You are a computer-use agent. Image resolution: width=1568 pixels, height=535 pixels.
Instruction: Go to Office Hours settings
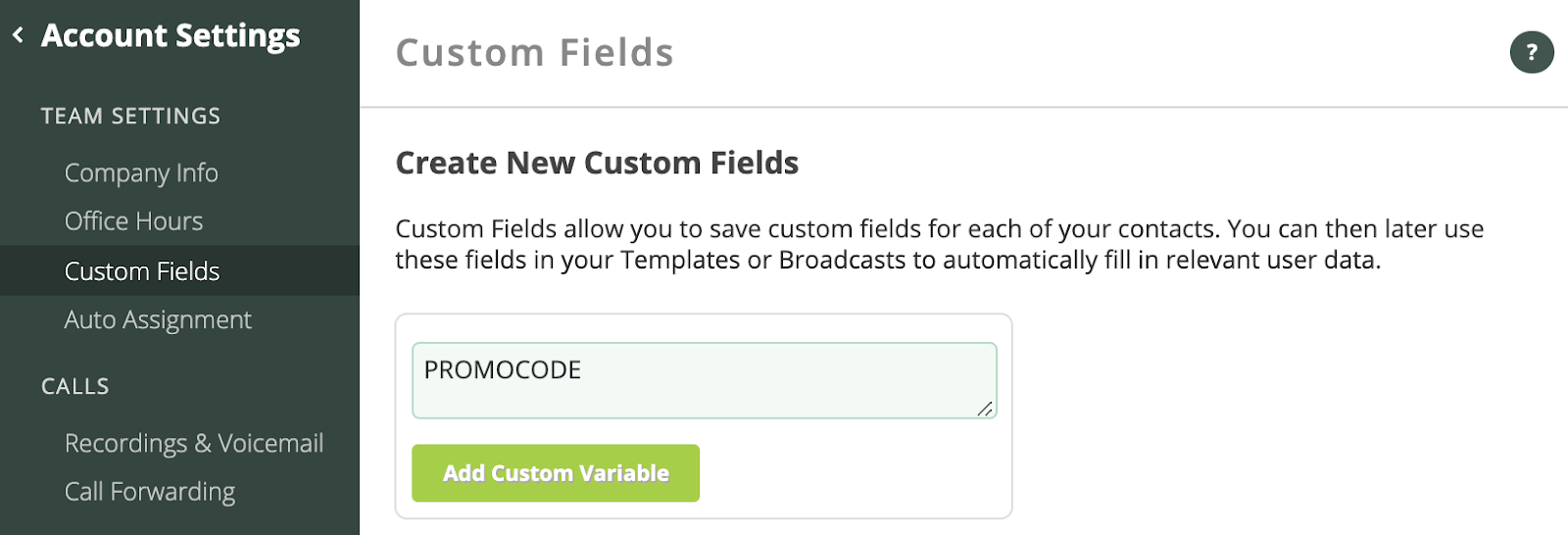tap(133, 221)
